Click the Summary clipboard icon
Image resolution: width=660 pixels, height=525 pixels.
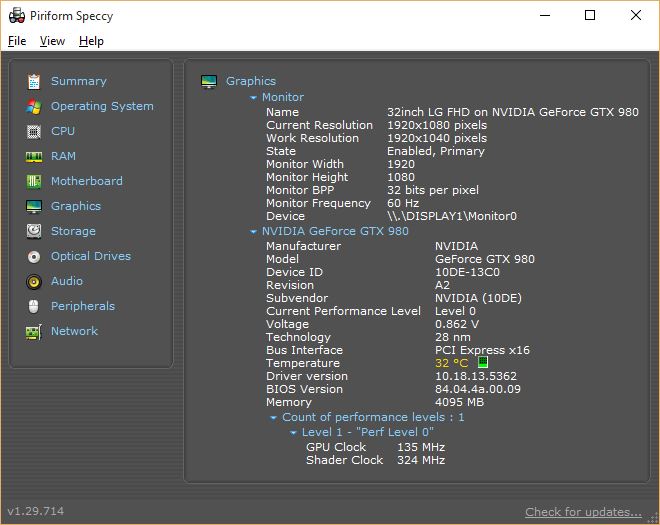[x=34, y=81]
